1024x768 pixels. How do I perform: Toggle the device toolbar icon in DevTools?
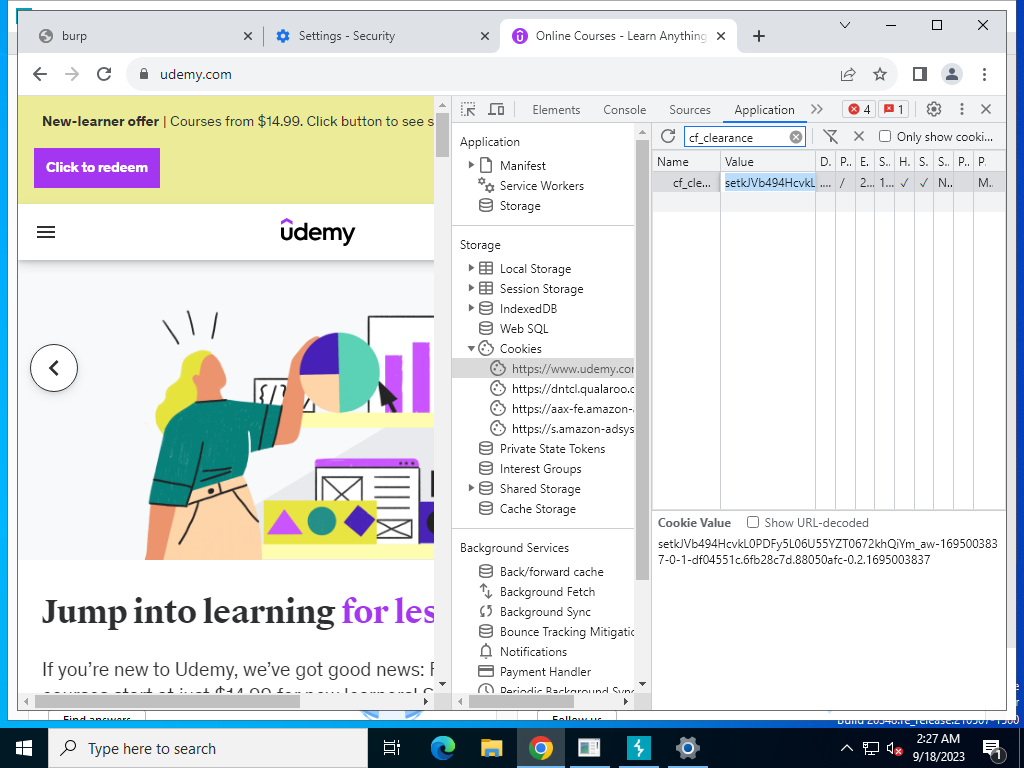tap(496, 110)
